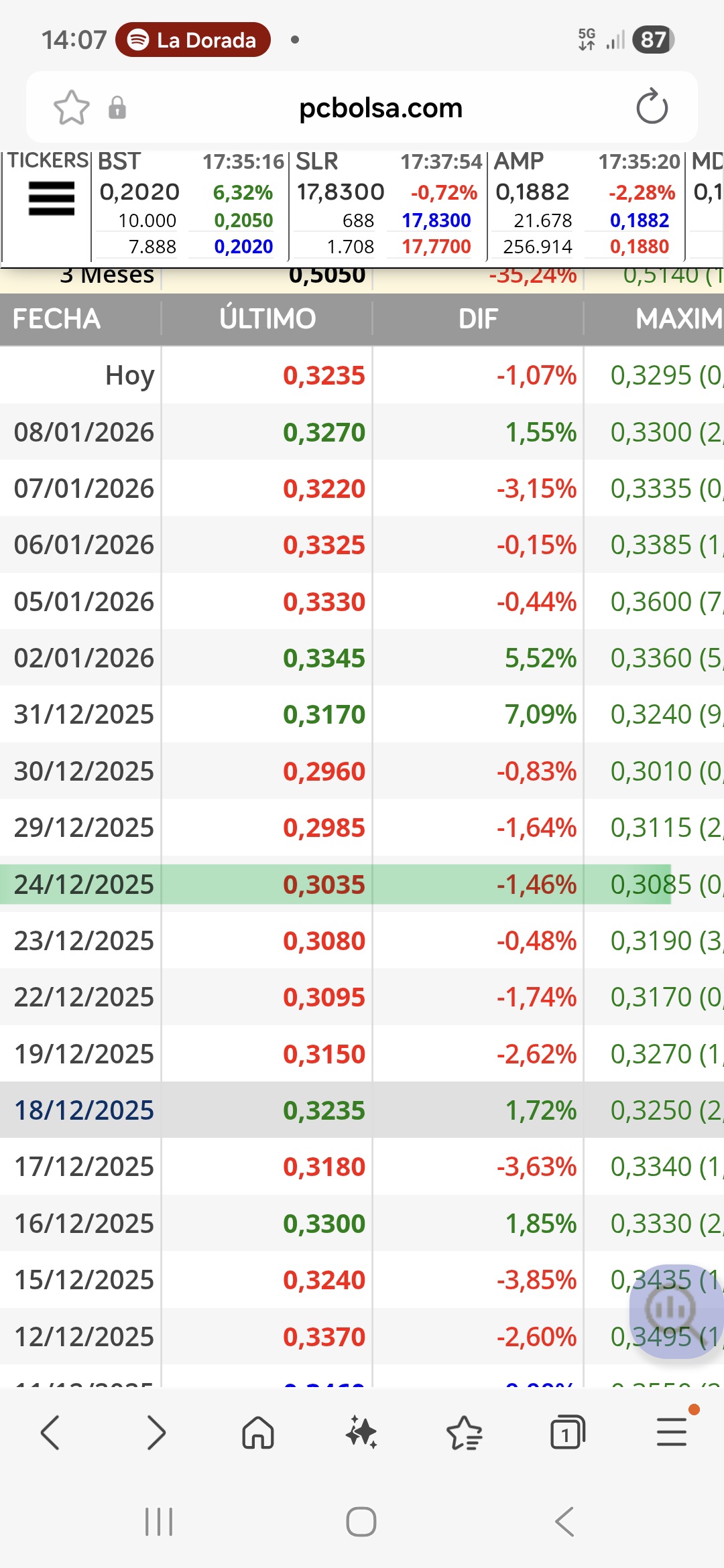Open Android recent apps button
The height and width of the screenshot is (1568, 724).
pos(159,1521)
